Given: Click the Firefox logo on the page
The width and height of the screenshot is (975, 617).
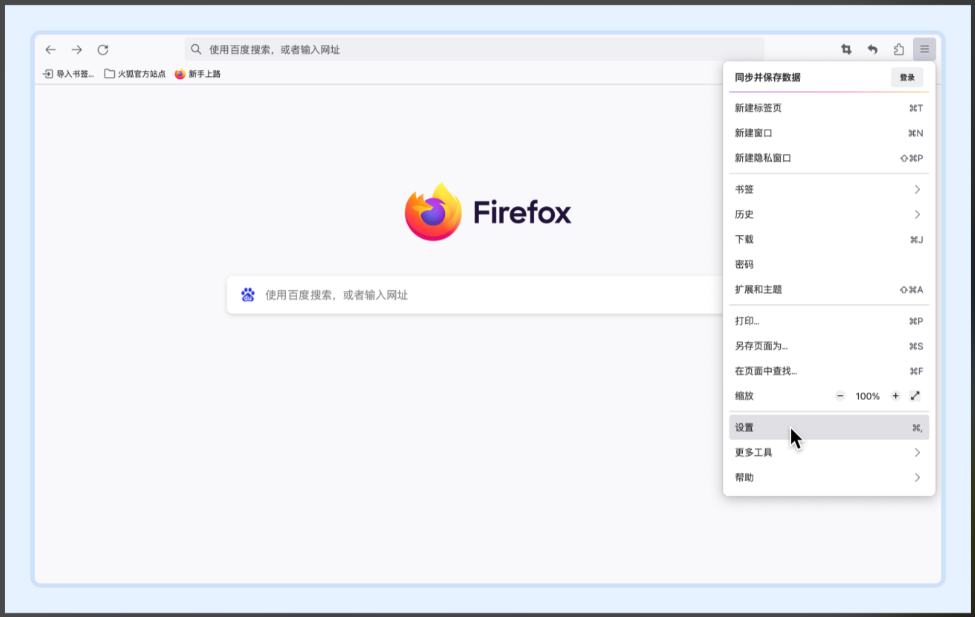Looking at the screenshot, I should (x=488, y=212).
